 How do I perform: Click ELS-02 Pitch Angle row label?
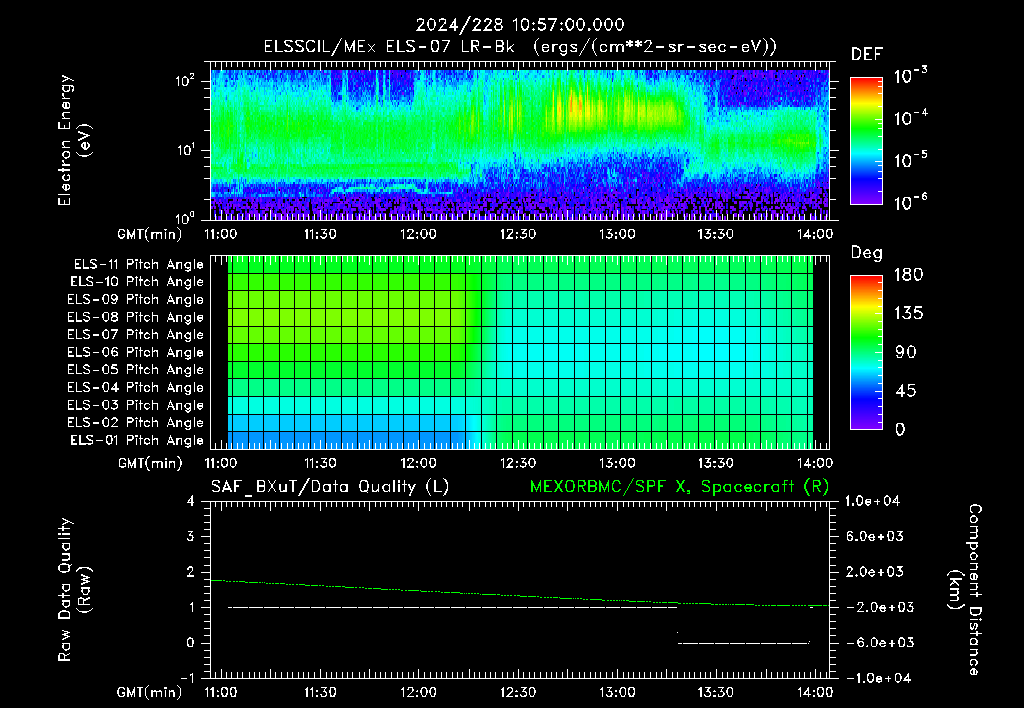[136, 423]
